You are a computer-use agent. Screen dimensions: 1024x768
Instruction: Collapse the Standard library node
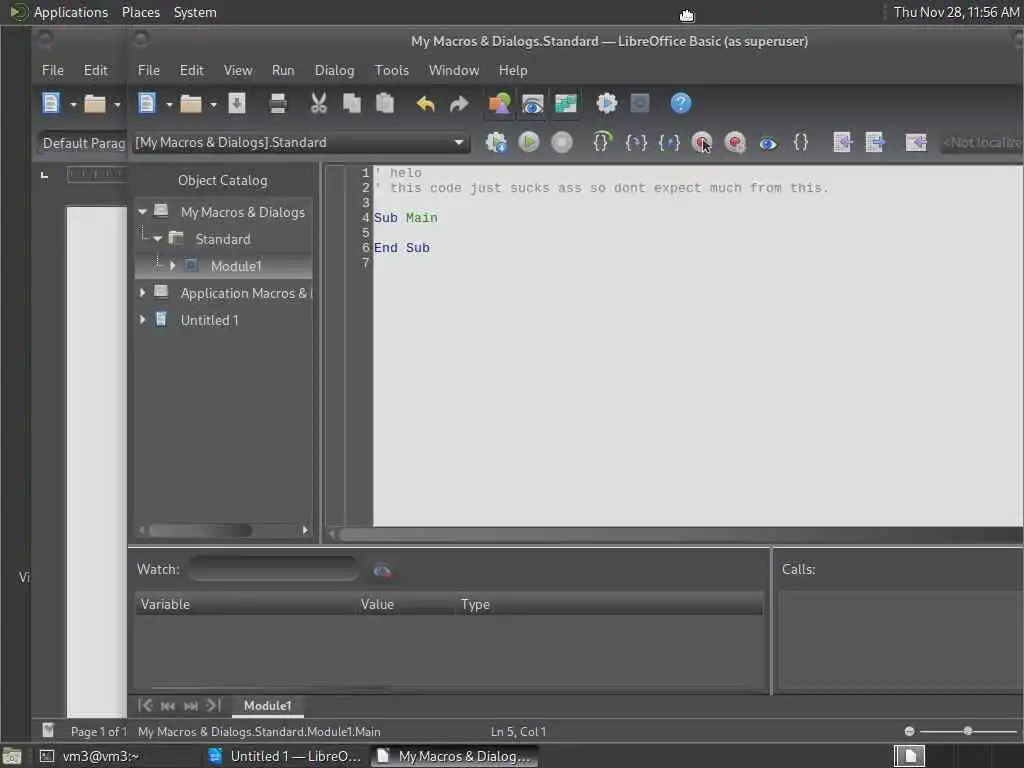click(158, 239)
